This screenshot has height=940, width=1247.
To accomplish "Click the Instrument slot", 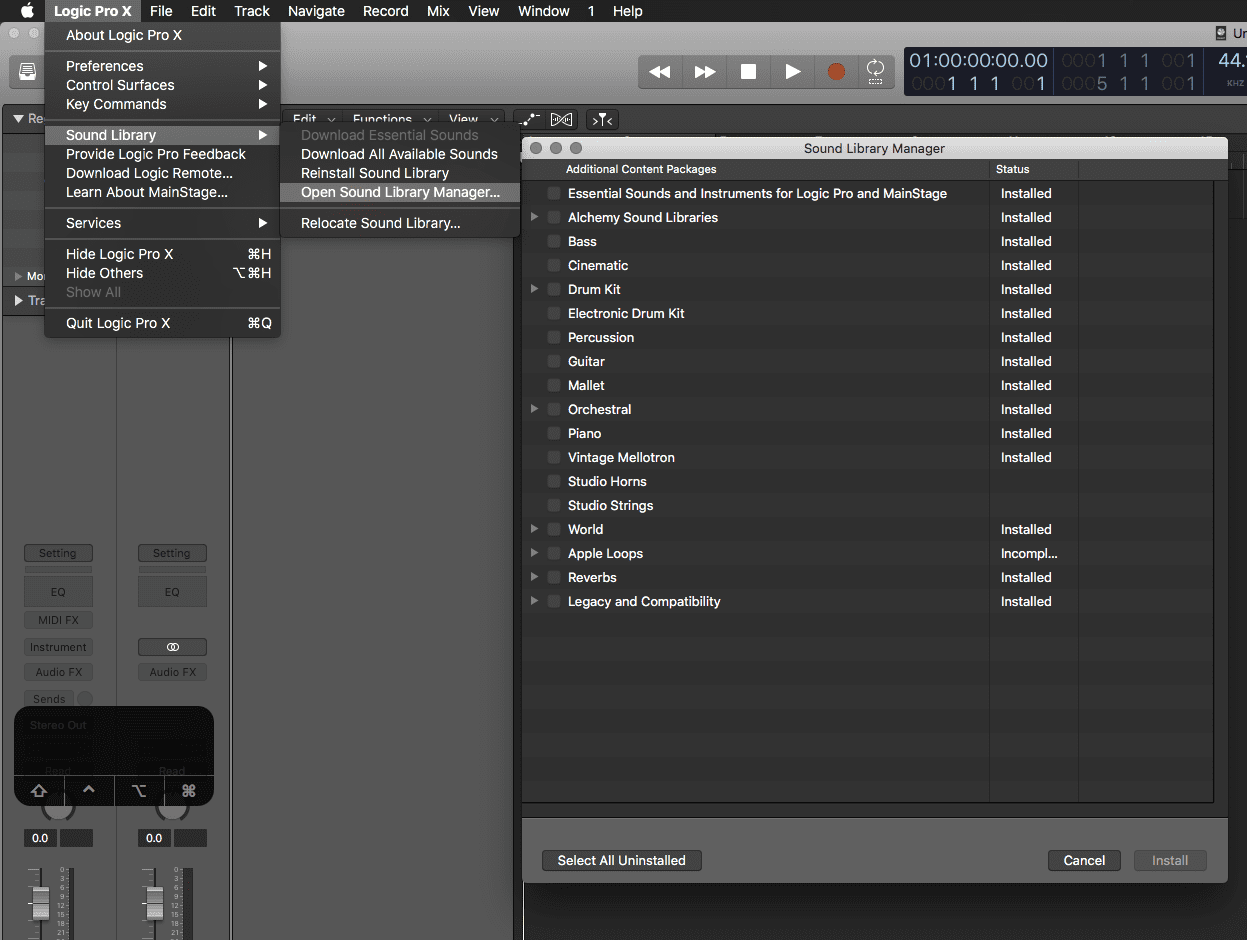I will [58, 647].
